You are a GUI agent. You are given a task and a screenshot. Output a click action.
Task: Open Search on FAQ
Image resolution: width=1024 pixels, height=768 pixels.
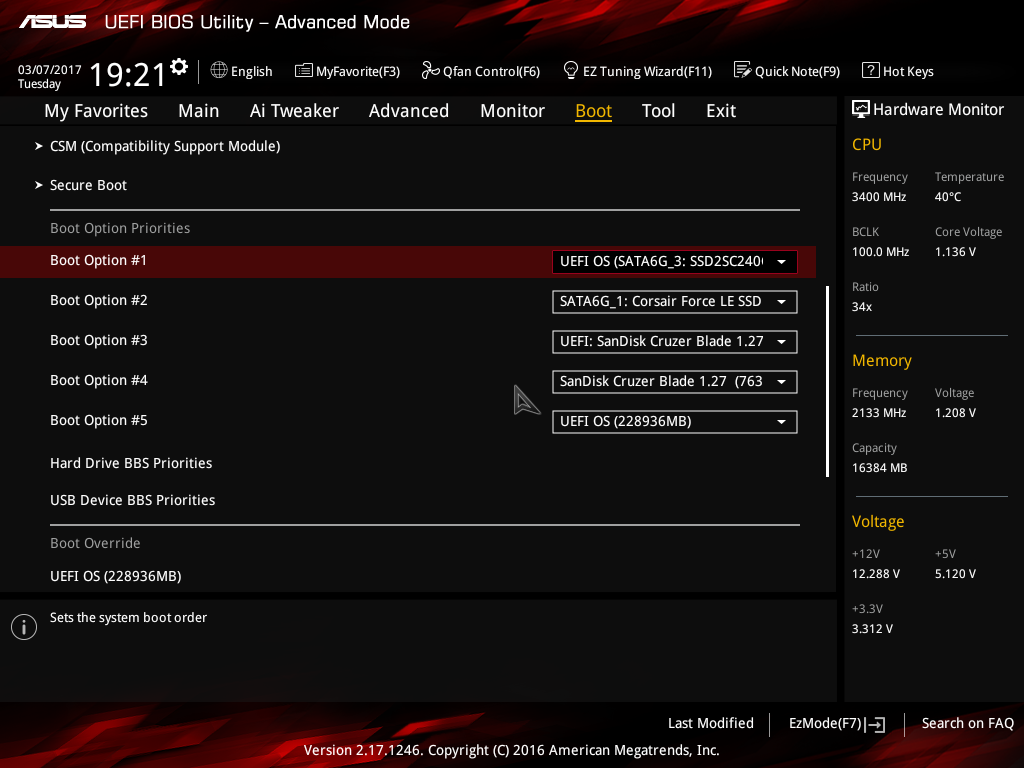pos(968,724)
